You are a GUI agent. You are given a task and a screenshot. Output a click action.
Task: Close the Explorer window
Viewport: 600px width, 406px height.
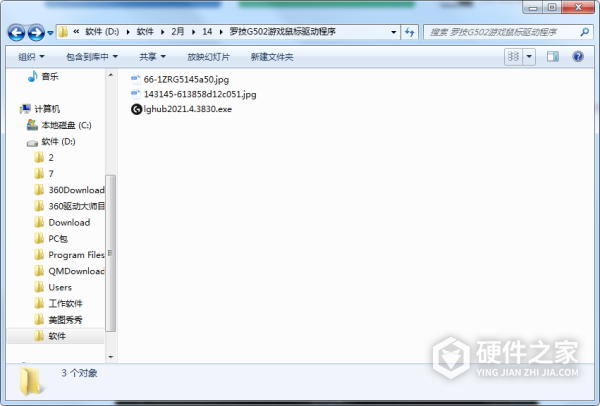pos(579,8)
